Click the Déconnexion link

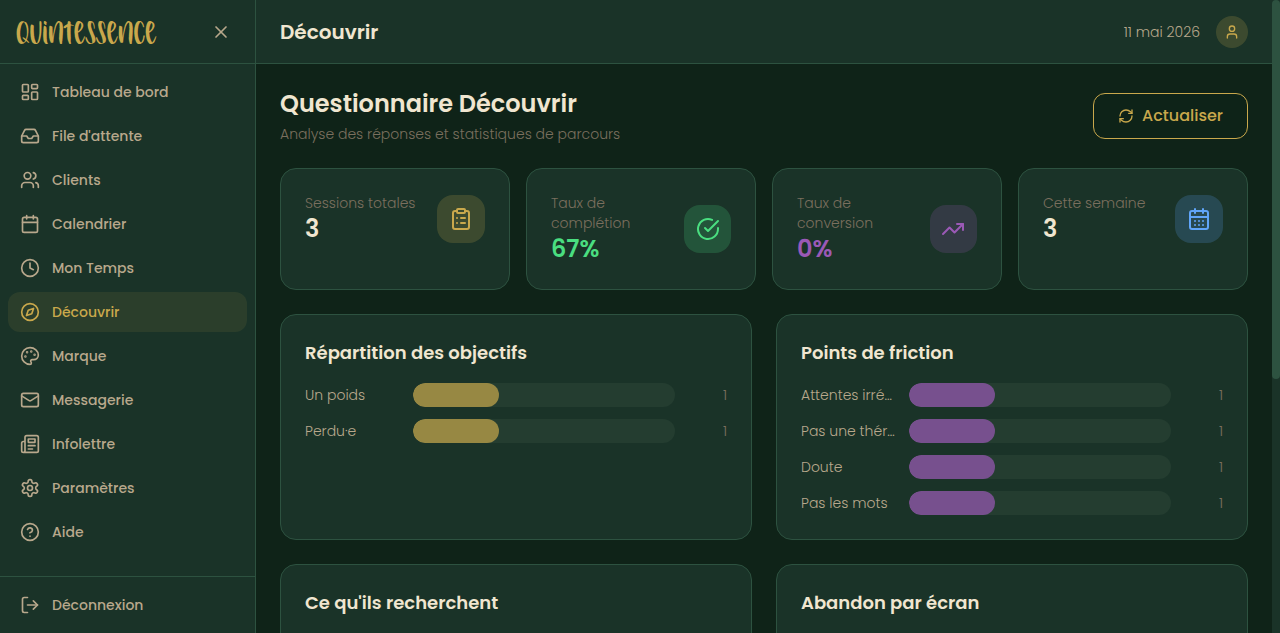[127, 605]
